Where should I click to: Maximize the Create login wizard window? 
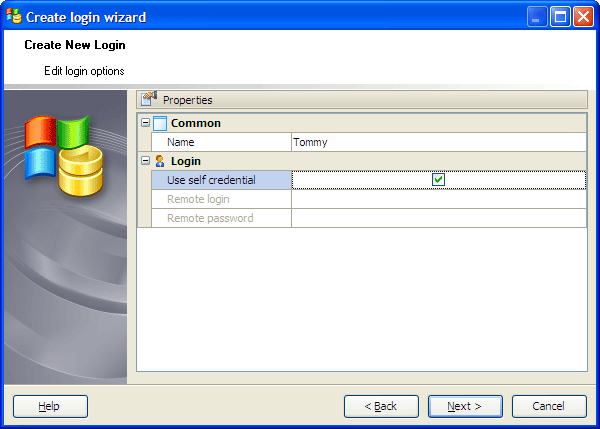click(561, 16)
